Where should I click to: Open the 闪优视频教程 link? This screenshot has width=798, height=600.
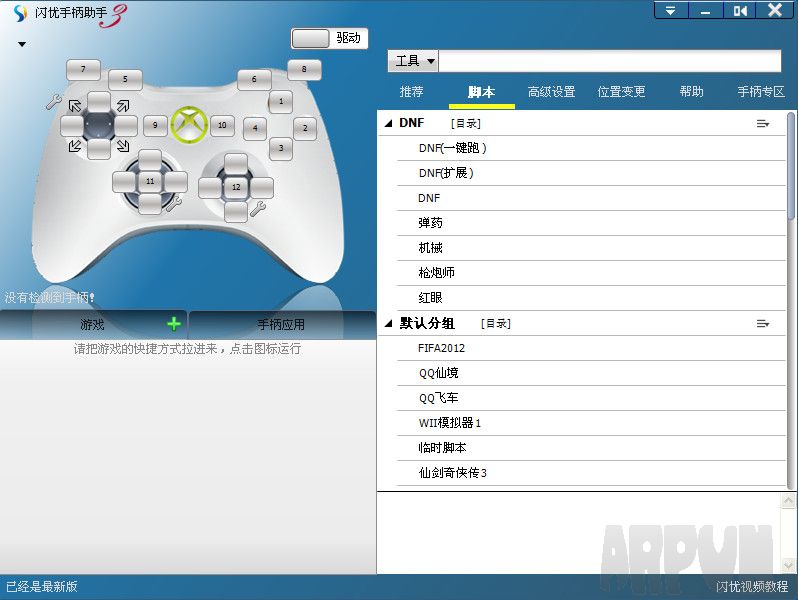pos(752,587)
